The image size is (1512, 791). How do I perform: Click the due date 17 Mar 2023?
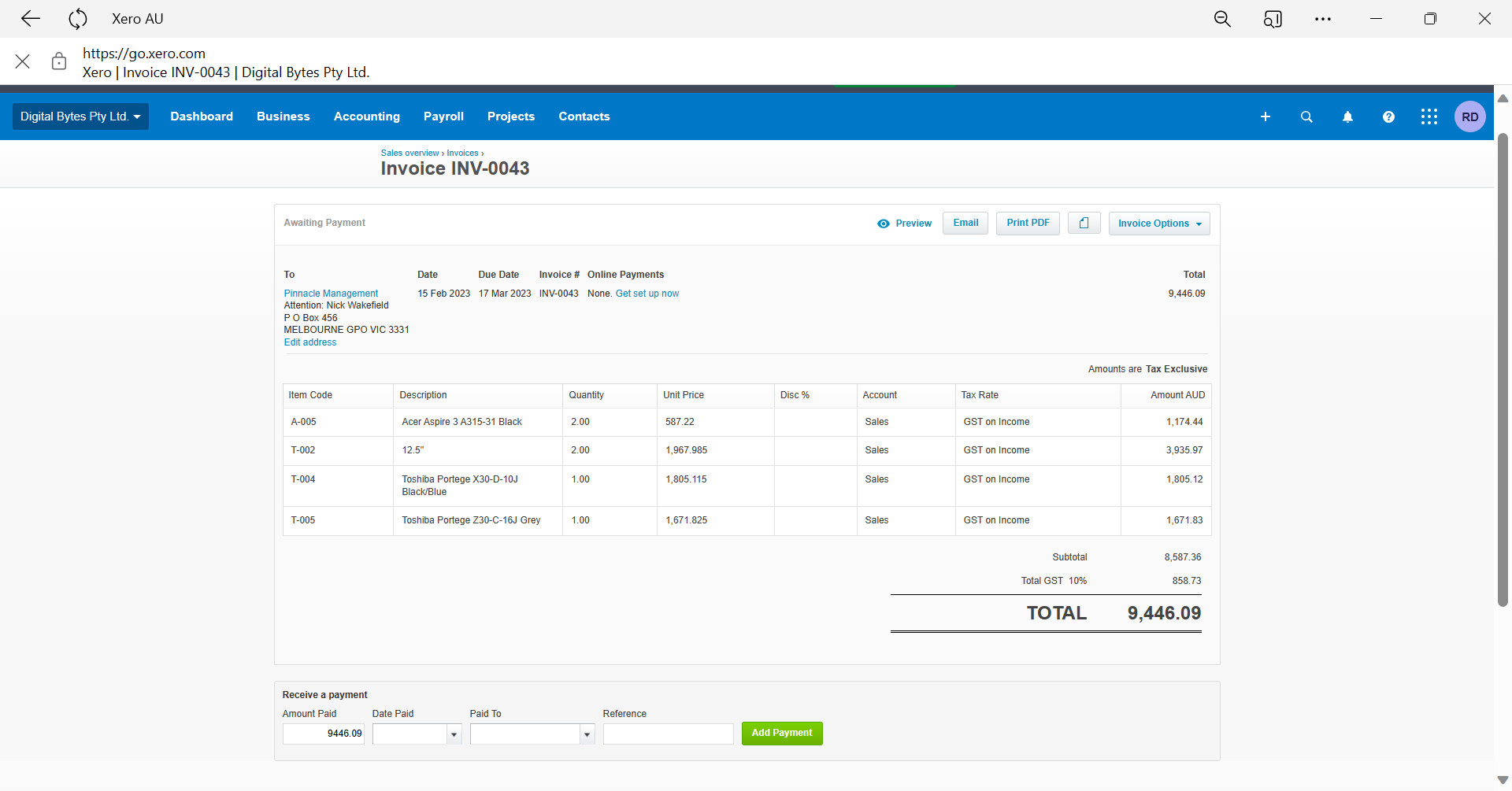[x=505, y=294]
